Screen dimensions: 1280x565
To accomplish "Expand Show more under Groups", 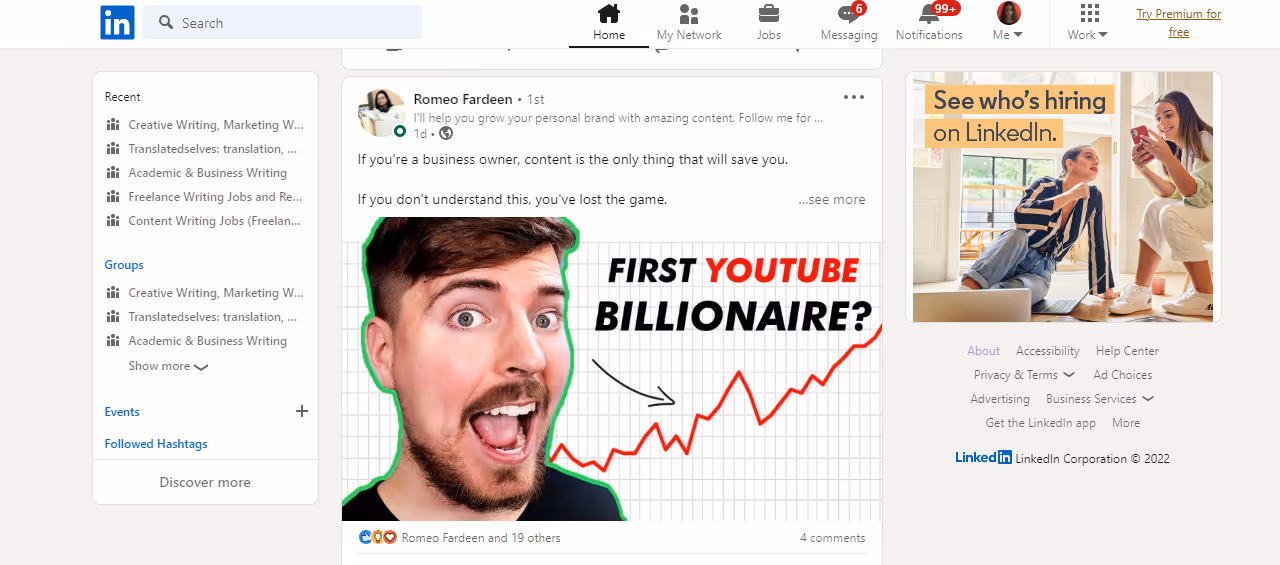I will click(x=168, y=366).
